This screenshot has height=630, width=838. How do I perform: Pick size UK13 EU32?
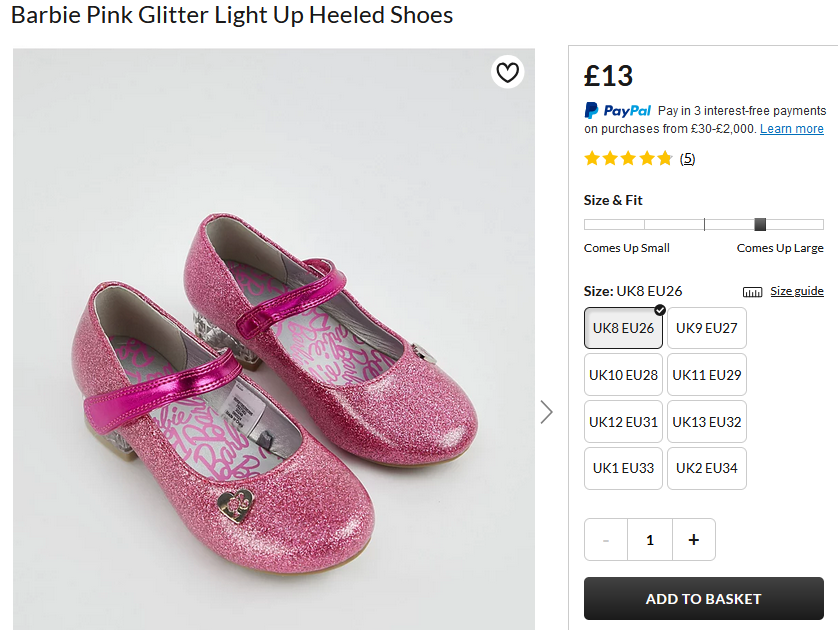[706, 422]
